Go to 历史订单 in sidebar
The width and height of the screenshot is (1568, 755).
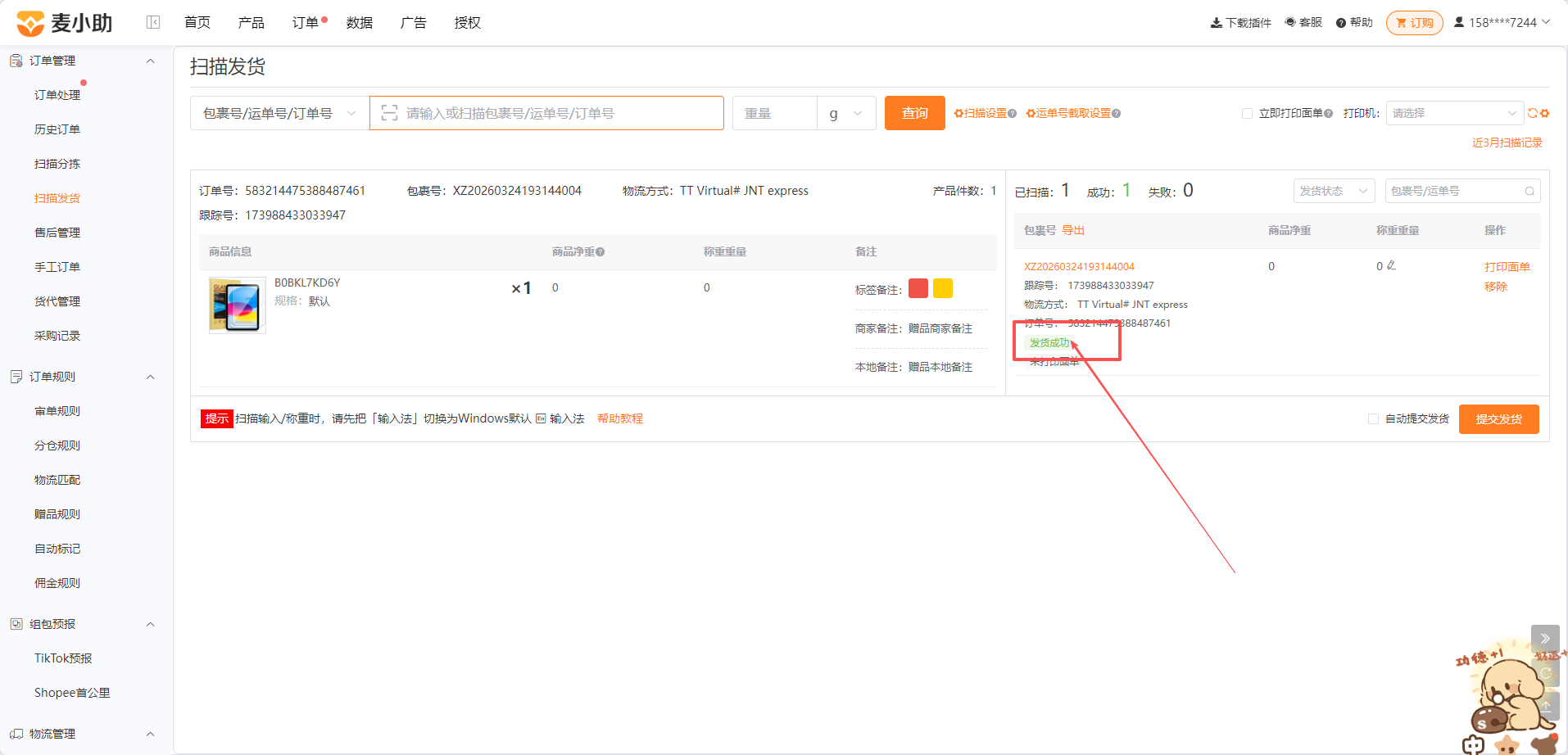[57, 129]
